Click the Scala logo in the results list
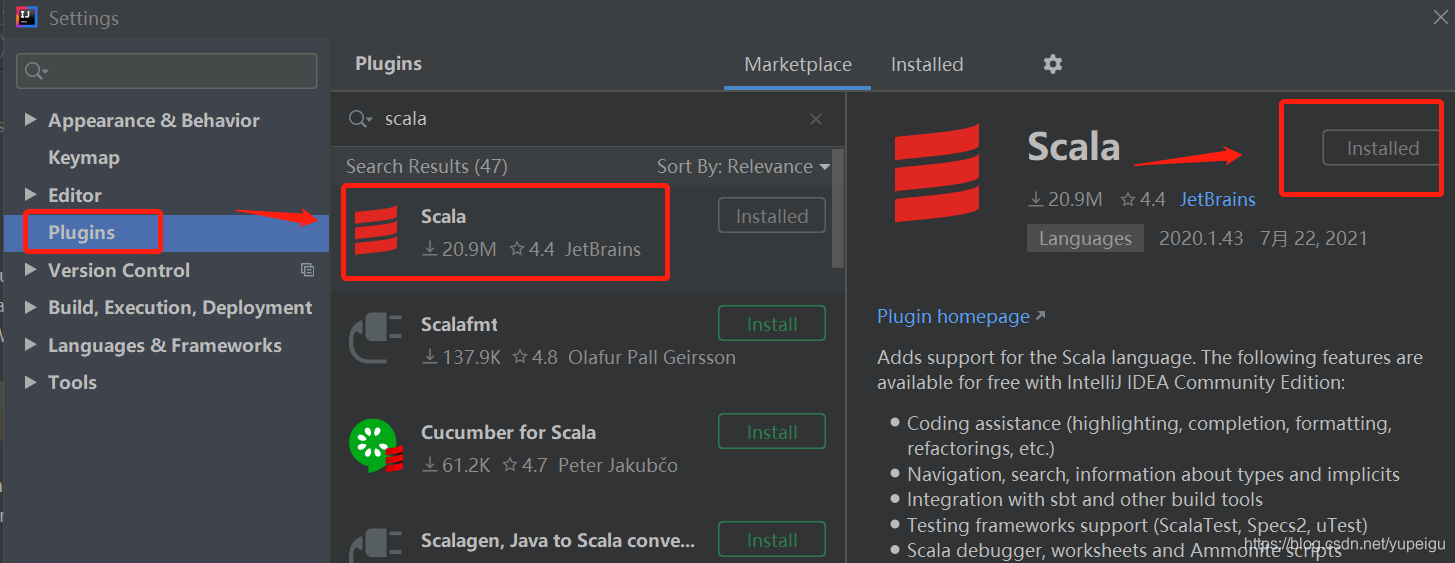The image size is (1455, 563). coord(376,231)
